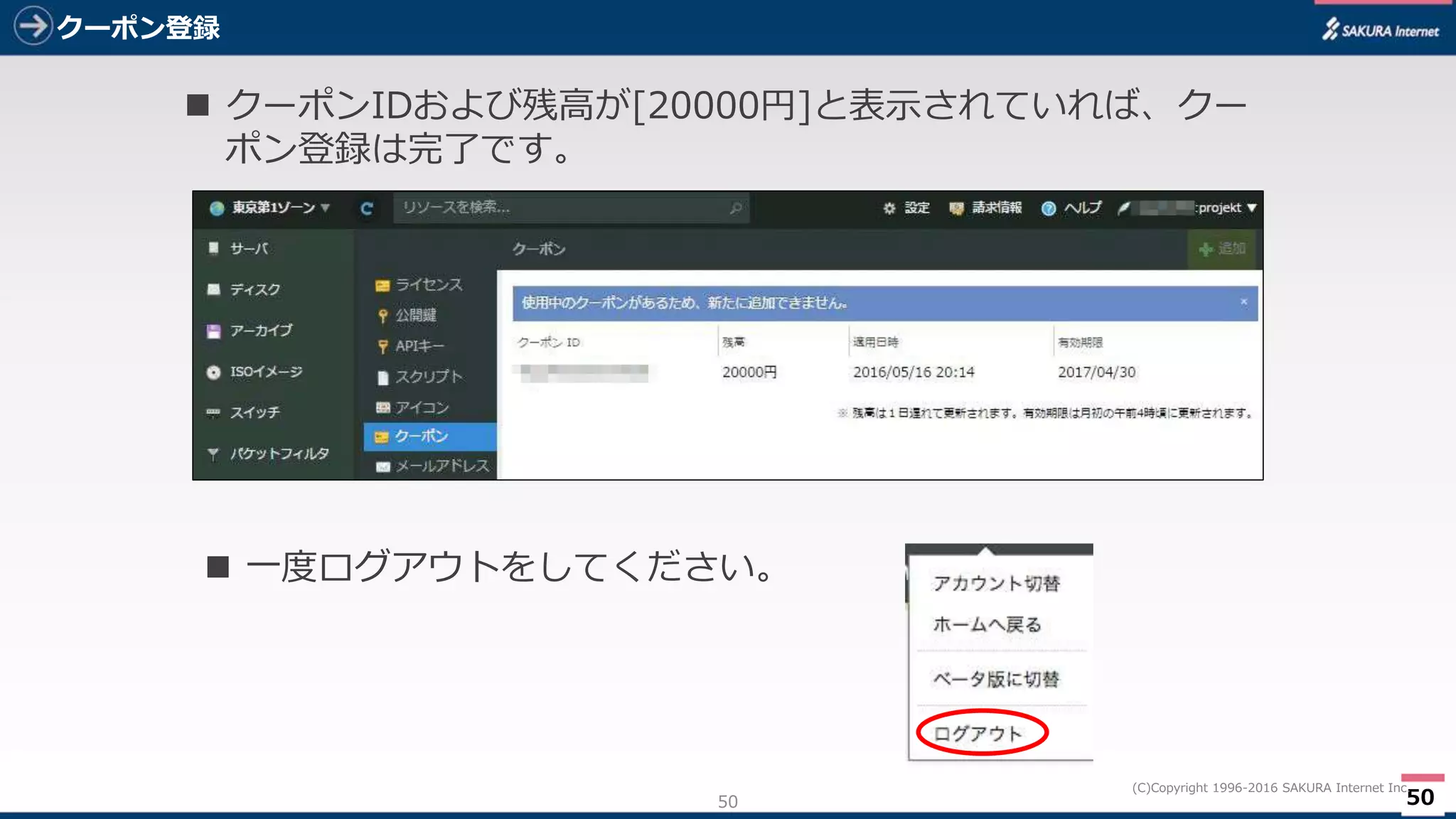This screenshot has width=1456, height=819.
Task: Click the server icon beside サーバ
Action: pyautogui.click(x=213, y=247)
